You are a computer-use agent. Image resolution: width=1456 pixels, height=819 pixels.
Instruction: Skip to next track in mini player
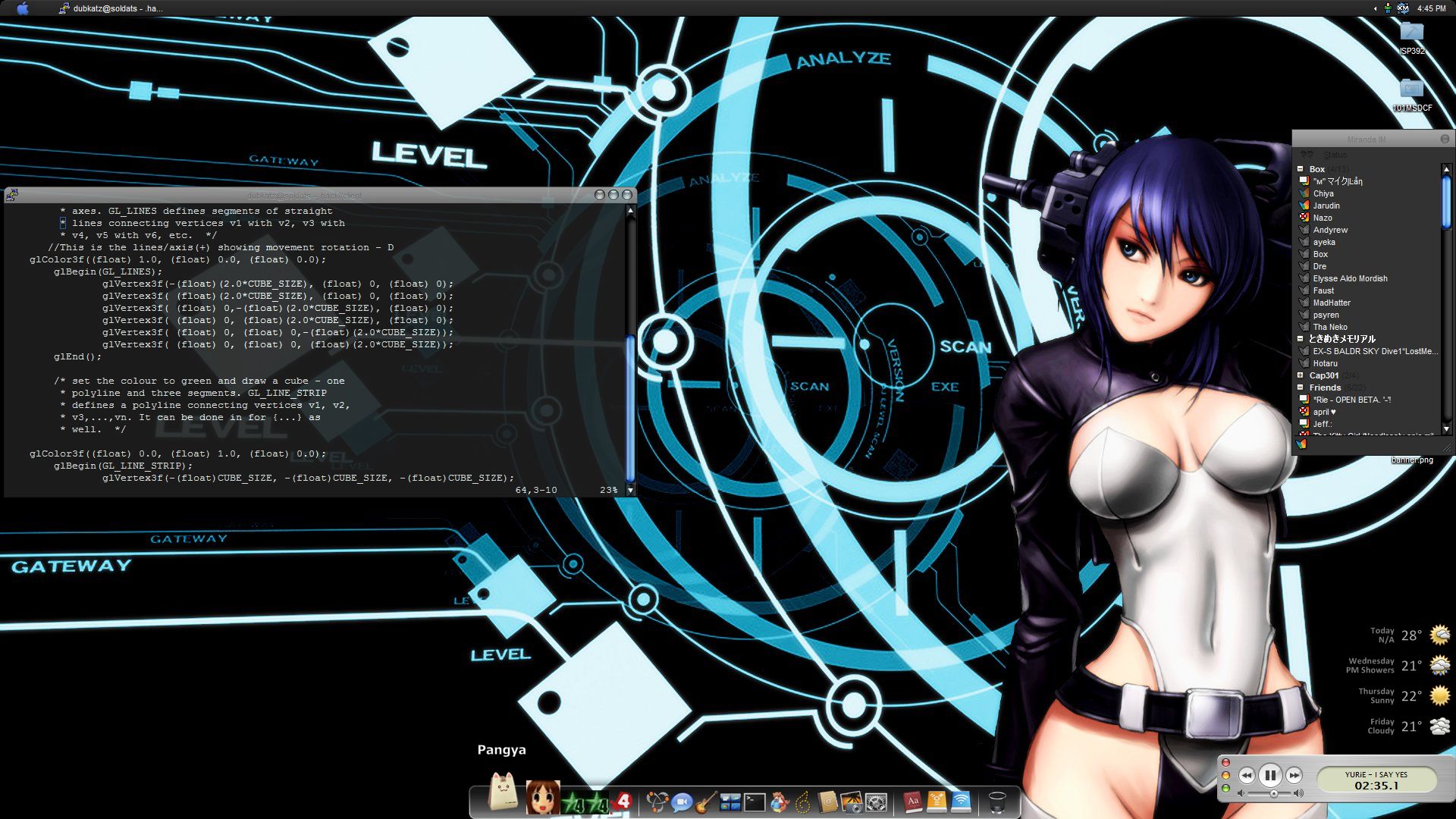pos(1294,775)
